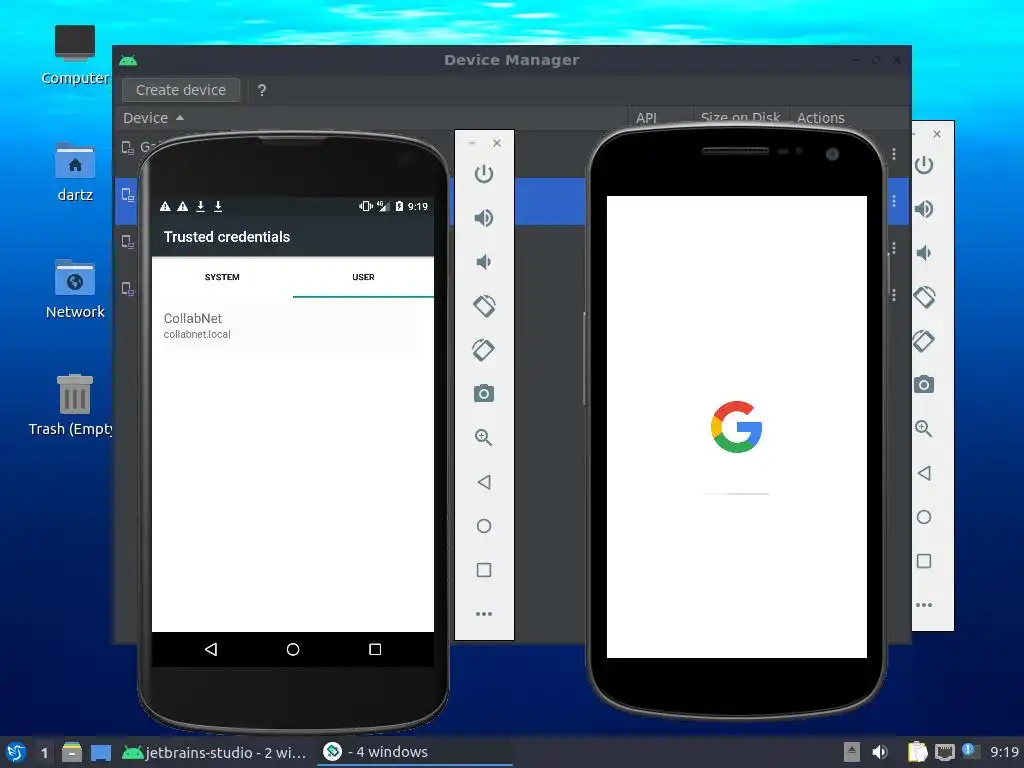Click home circle on left emulator toolbar
Viewport: 1024px width, 768px height.
click(x=483, y=526)
